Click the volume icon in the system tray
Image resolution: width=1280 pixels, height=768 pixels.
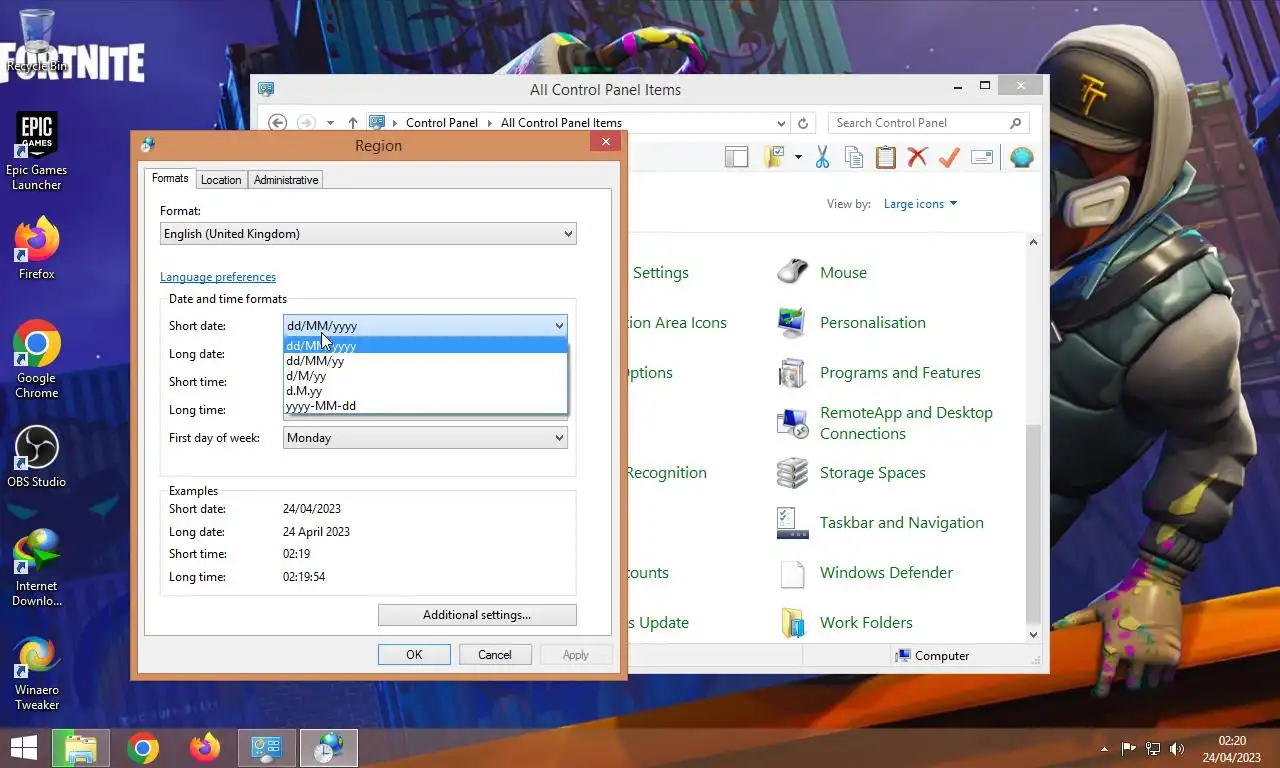point(1178,748)
